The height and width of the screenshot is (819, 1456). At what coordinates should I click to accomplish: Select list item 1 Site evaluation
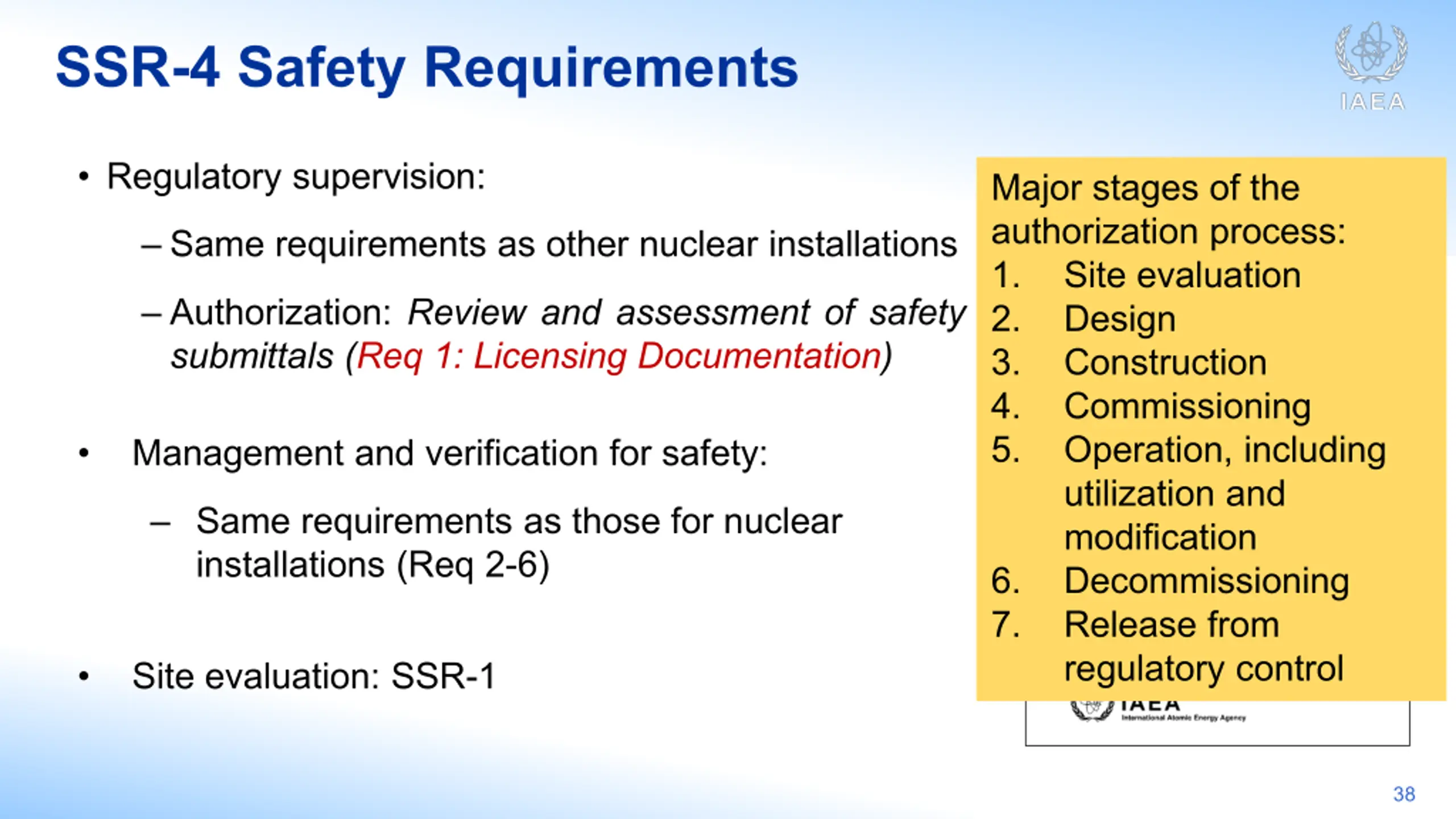click(x=1146, y=276)
